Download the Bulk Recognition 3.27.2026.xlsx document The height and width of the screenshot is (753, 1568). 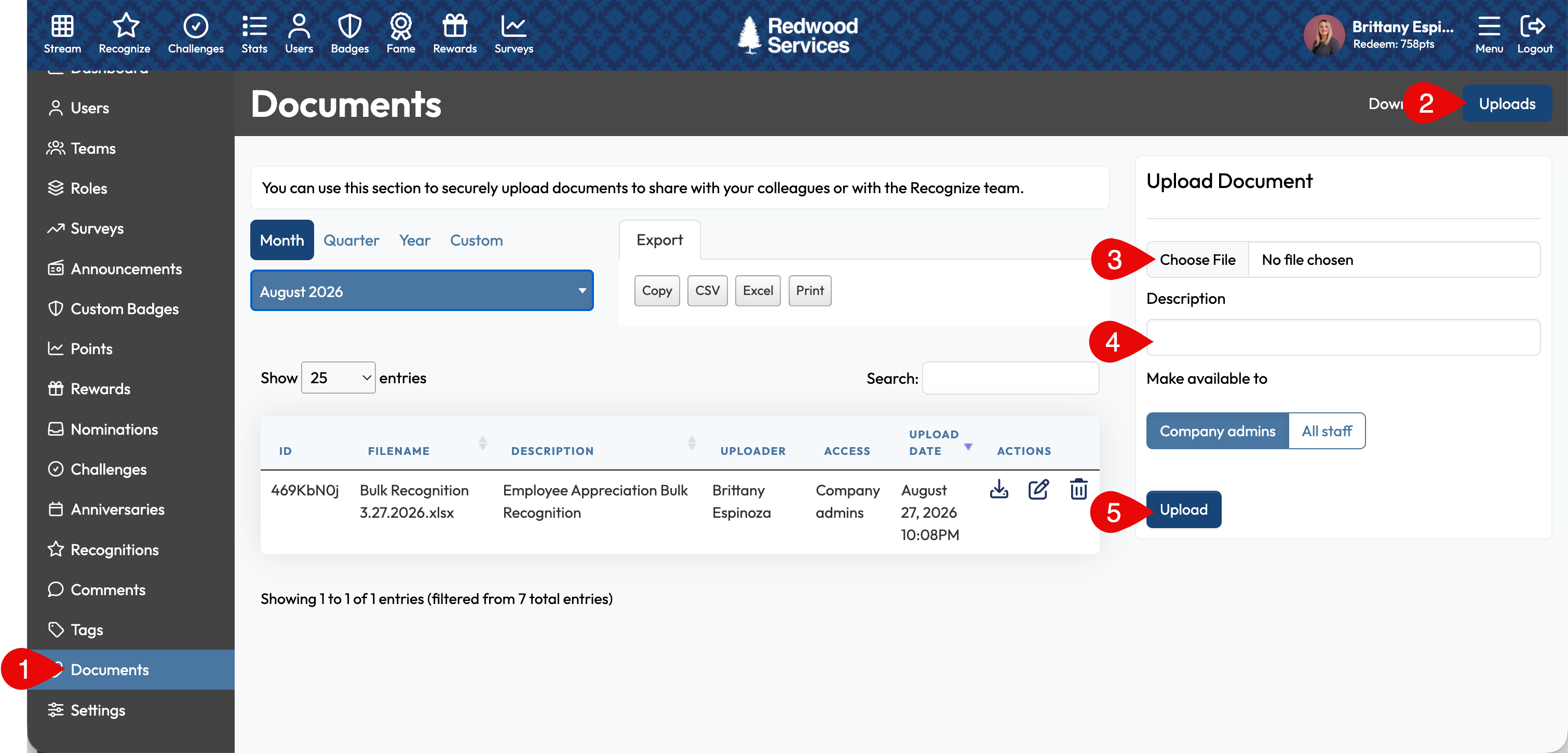point(999,489)
